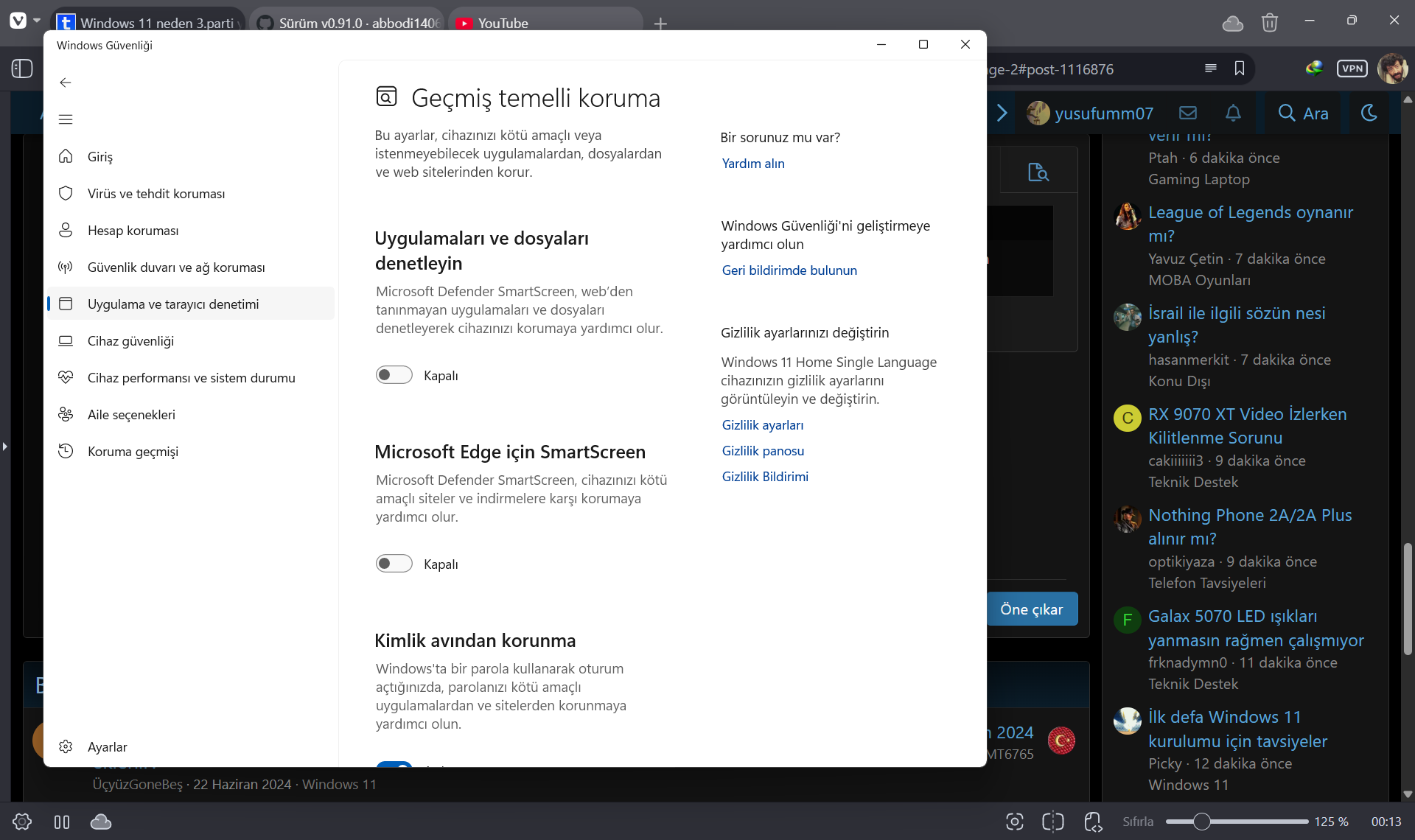
Task: Open page tiling icon in status bar
Action: (1053, 822)
